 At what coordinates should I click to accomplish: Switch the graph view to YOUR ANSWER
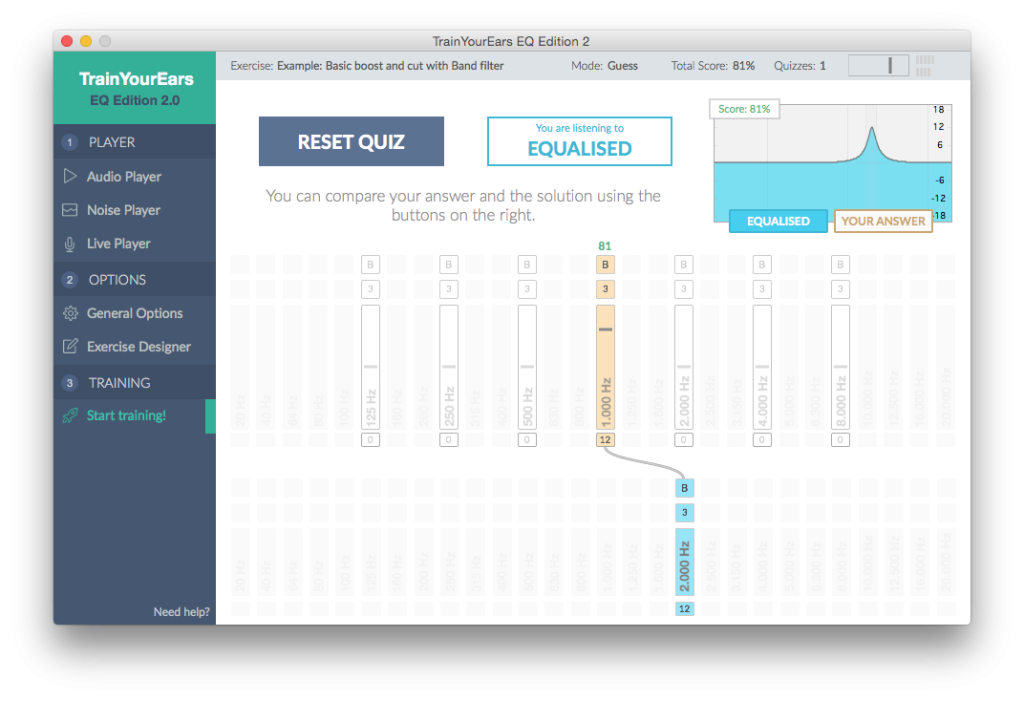click(x=883, y=221)
